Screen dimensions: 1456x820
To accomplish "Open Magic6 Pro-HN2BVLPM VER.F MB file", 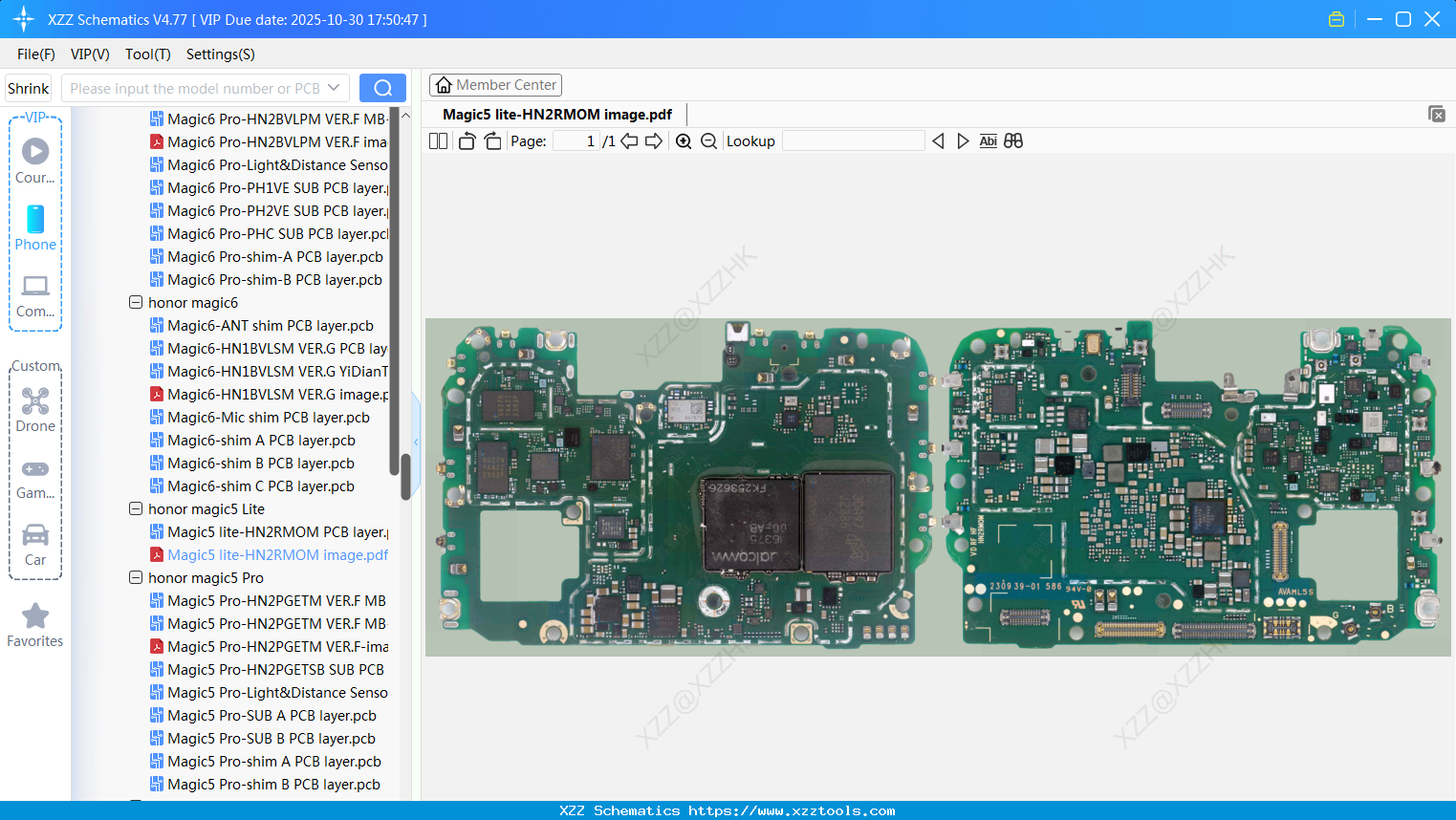I will [269, 119].
